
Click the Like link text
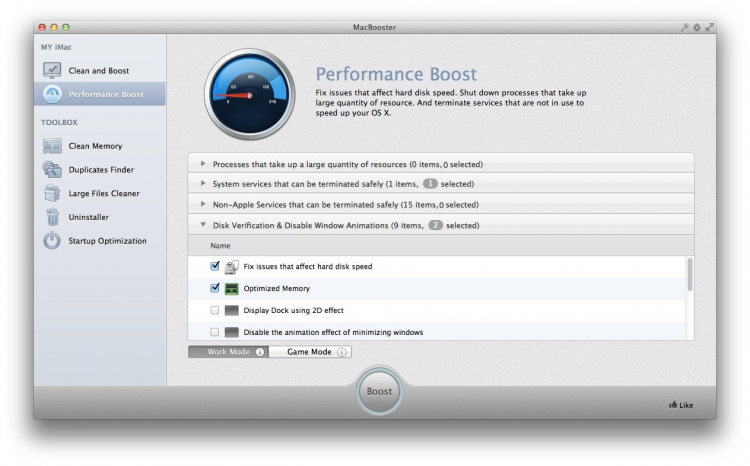(686, 405)
